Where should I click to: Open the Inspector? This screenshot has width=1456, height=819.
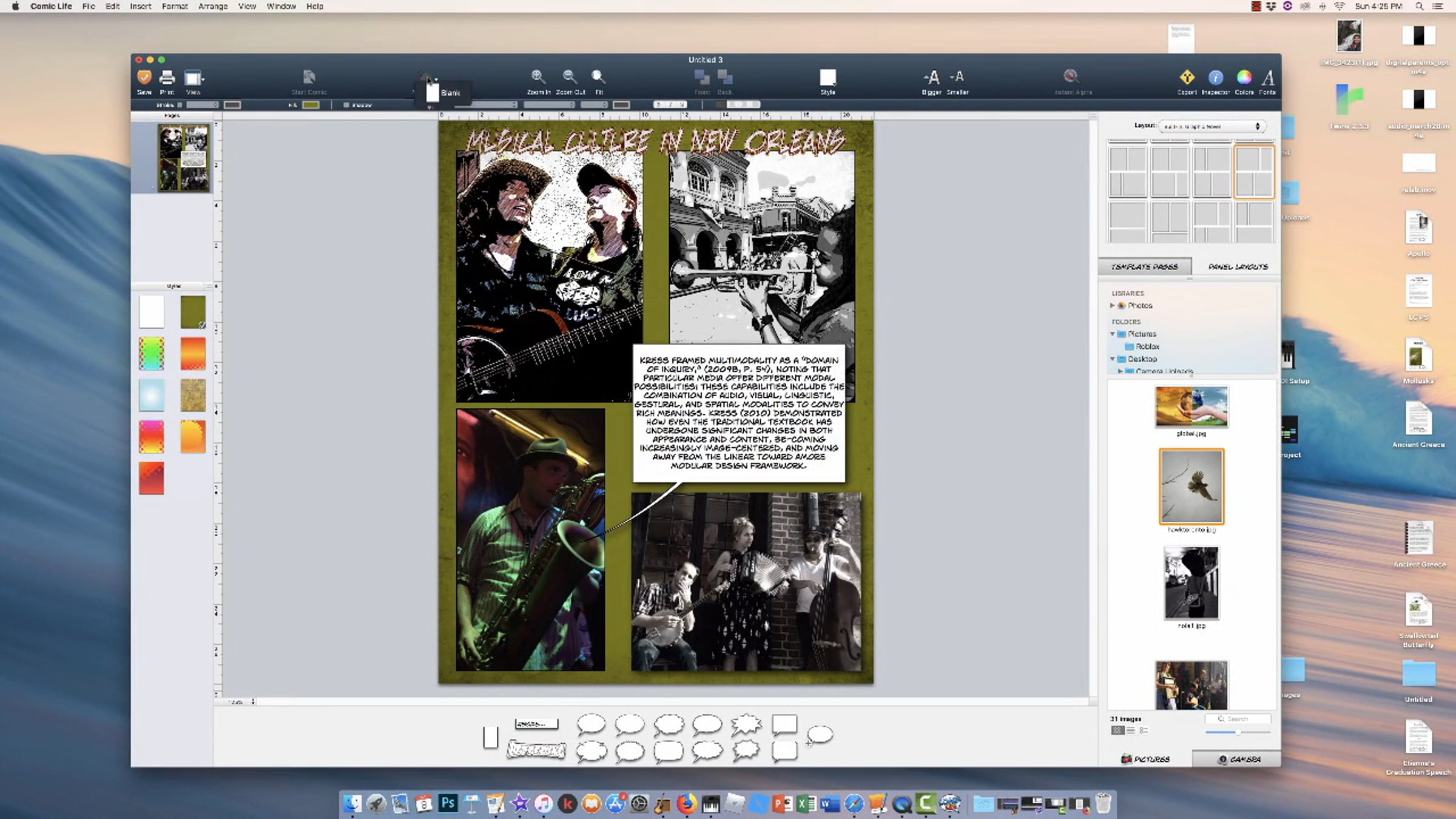pyautogui.click(x=1216, y=77)
